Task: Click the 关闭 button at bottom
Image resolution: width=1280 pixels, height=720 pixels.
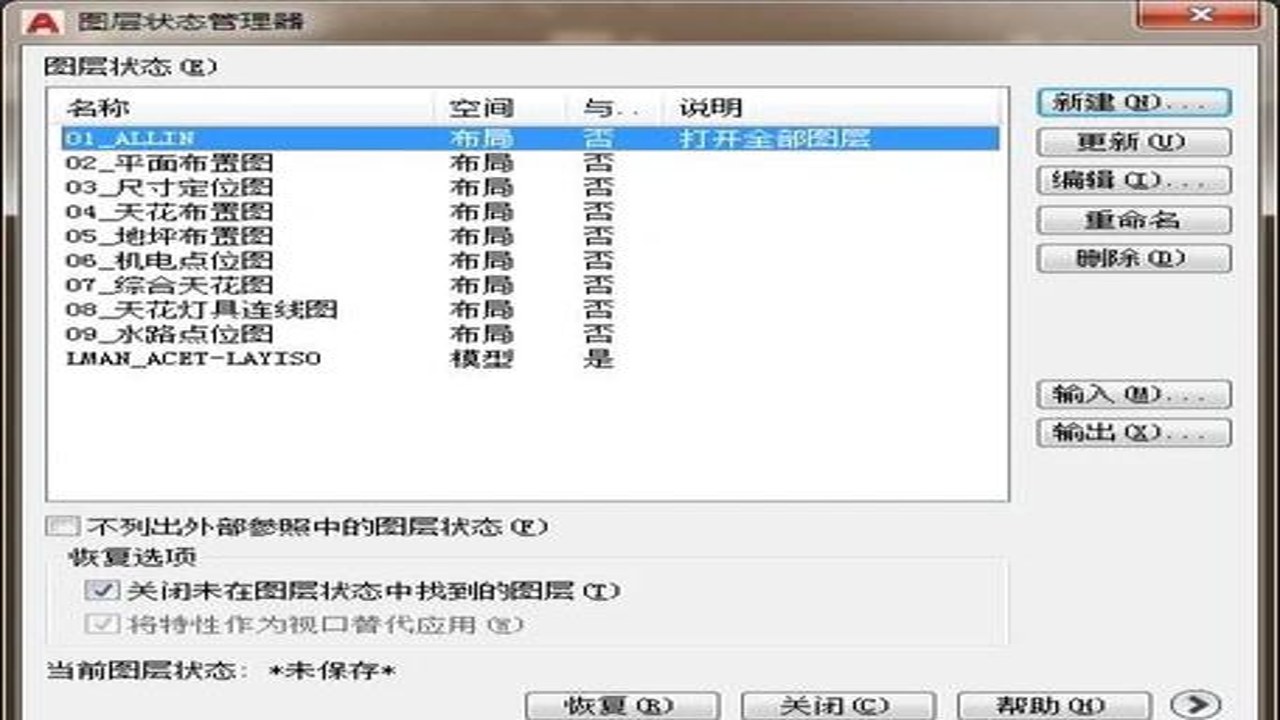Action: [838, 705]
